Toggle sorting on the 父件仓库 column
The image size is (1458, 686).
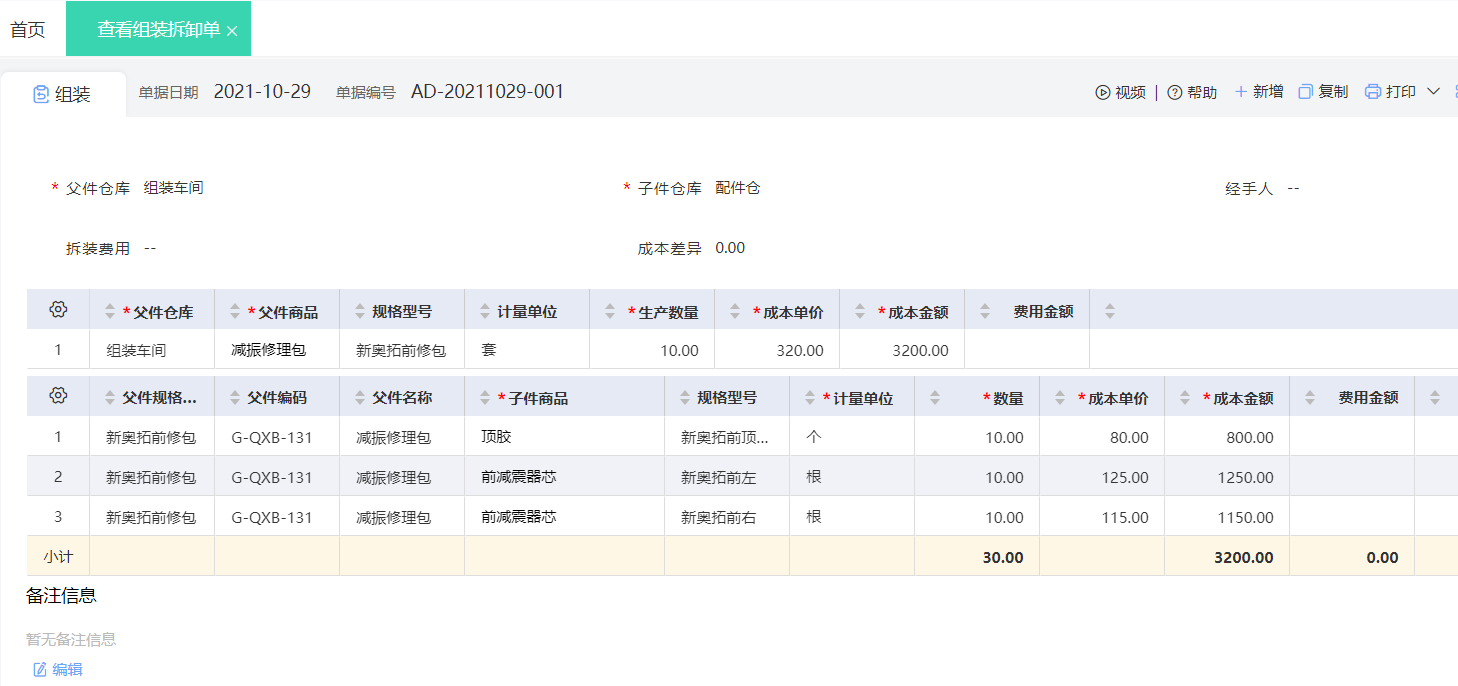pyautogui.click(x=108, y=310)
